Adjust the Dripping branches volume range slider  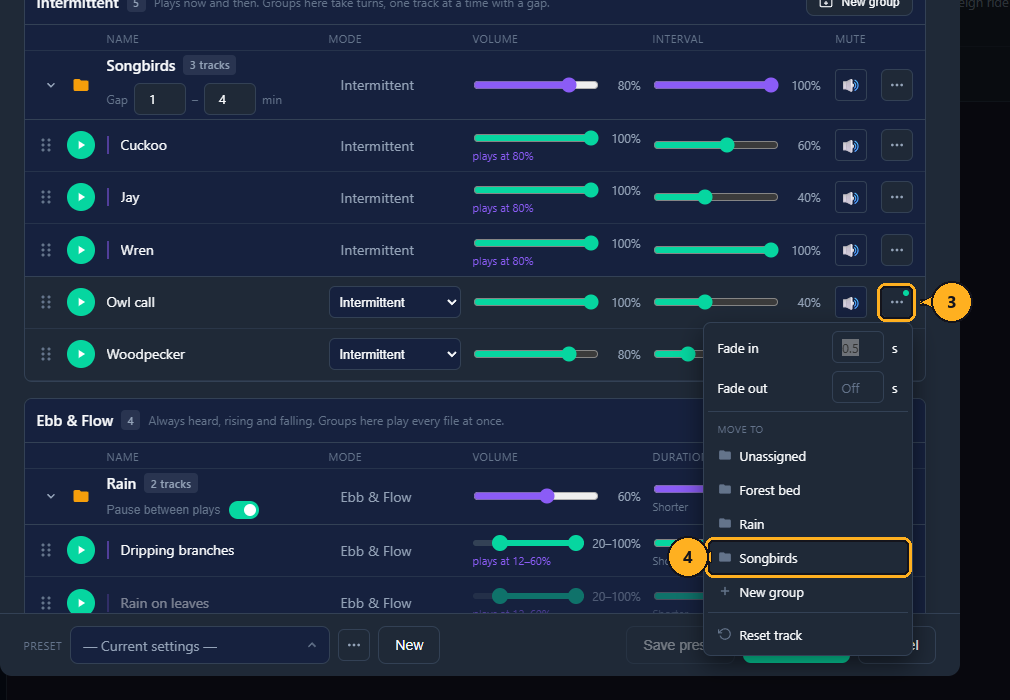(x=528, y=544)
